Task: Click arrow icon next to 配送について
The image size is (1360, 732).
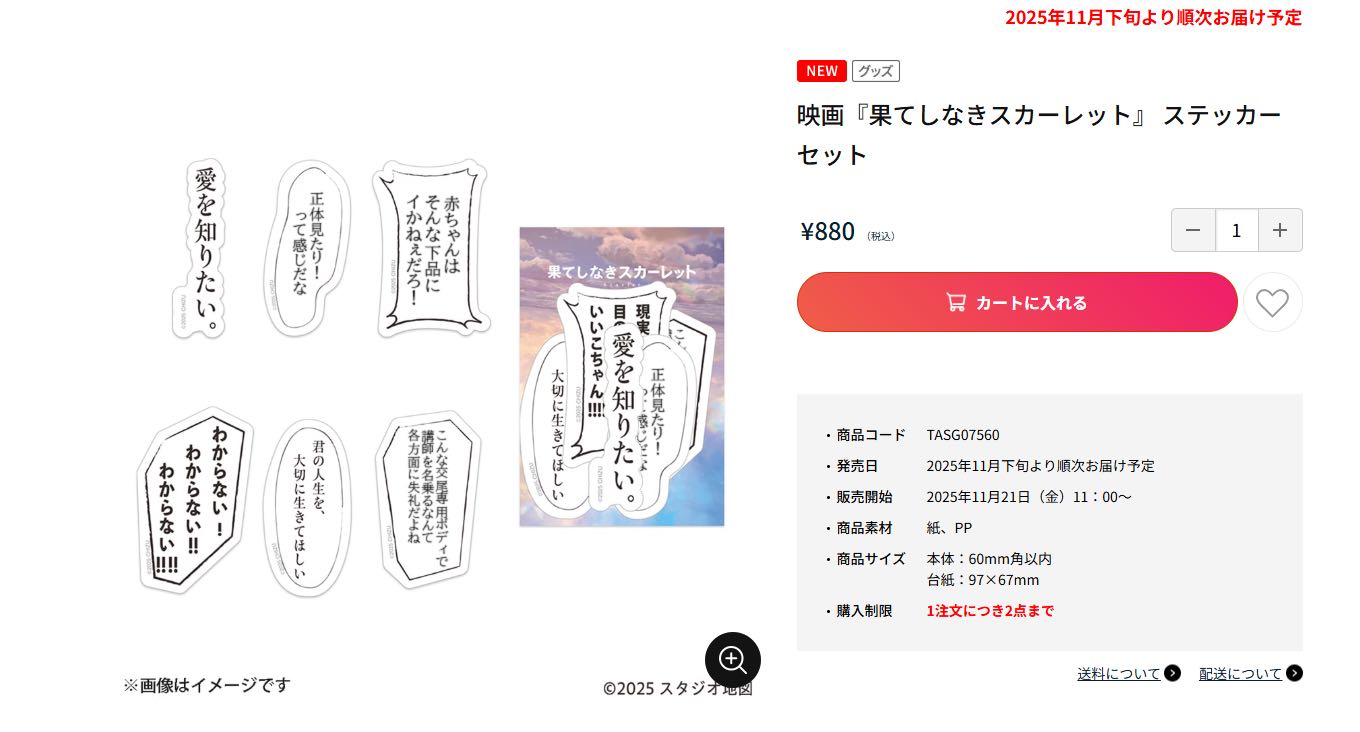Action: click(1294, 673)
